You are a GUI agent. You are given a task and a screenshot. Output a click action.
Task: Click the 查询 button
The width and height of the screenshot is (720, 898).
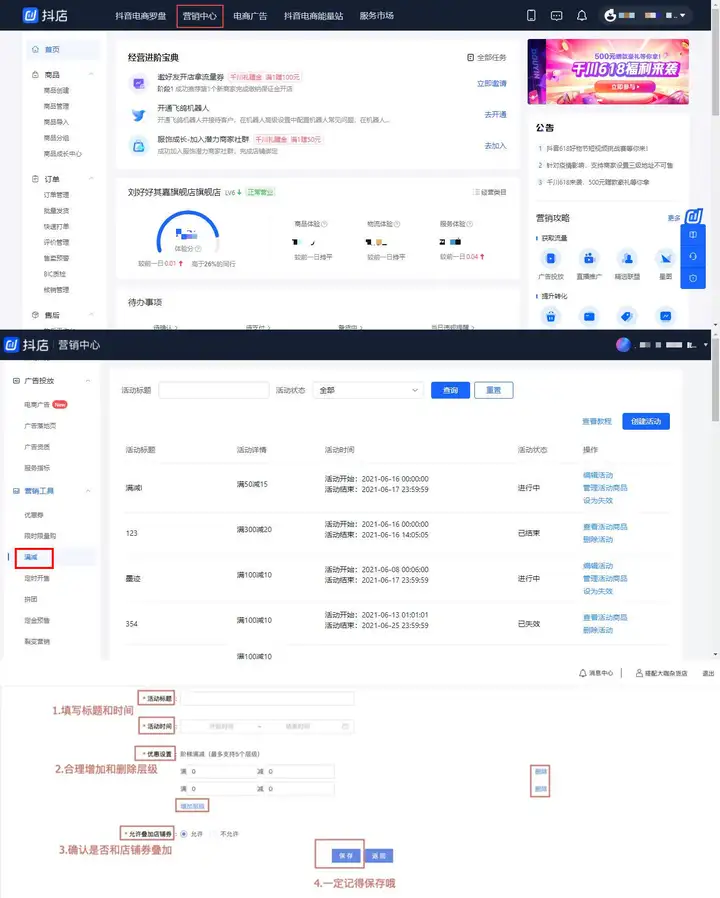[x=450, y=390]
